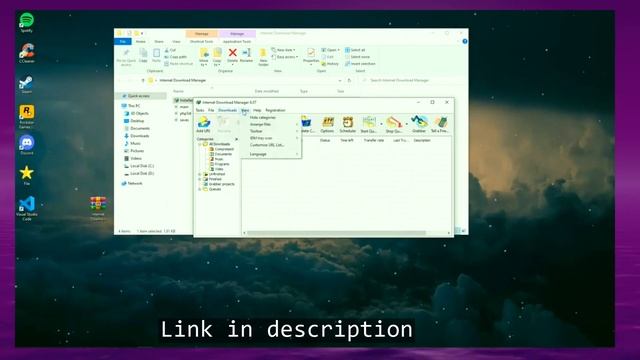Switch to Explorer Share ribbon tab
The width and height of the screenshot is (640, 360).
(x=159, y=42)
